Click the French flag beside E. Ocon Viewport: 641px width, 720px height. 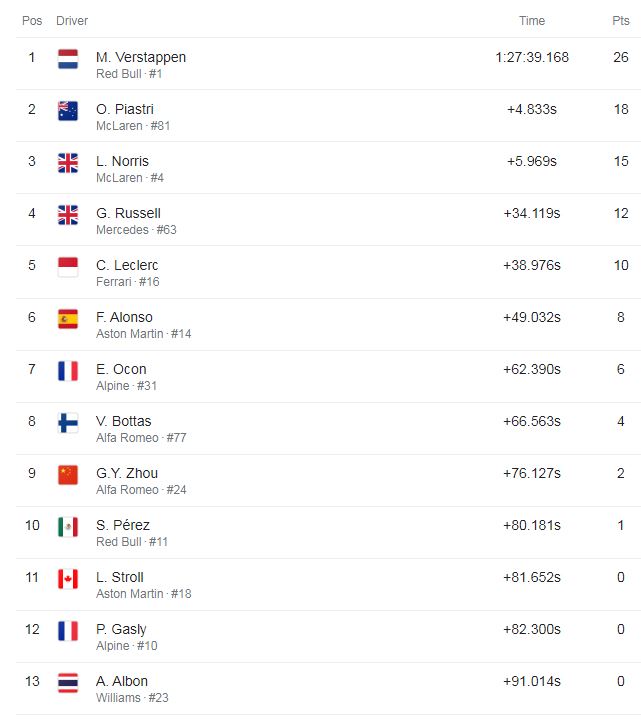click(68, 371)
